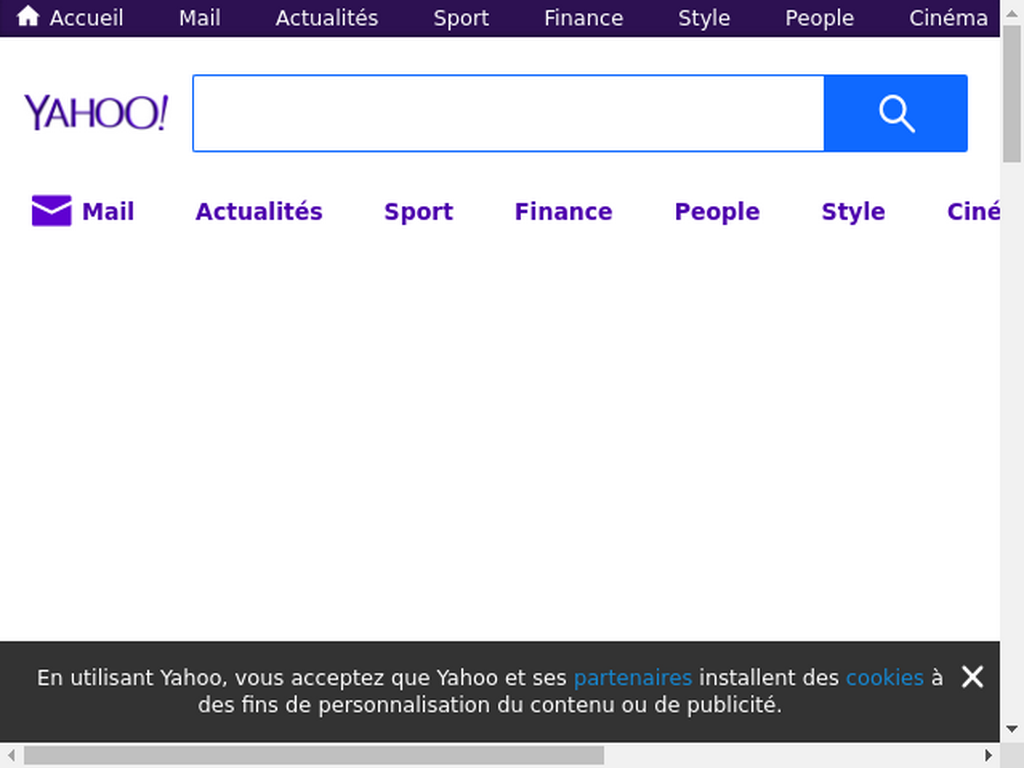Click the Yahoo! logo

click(x=96, y=112)
